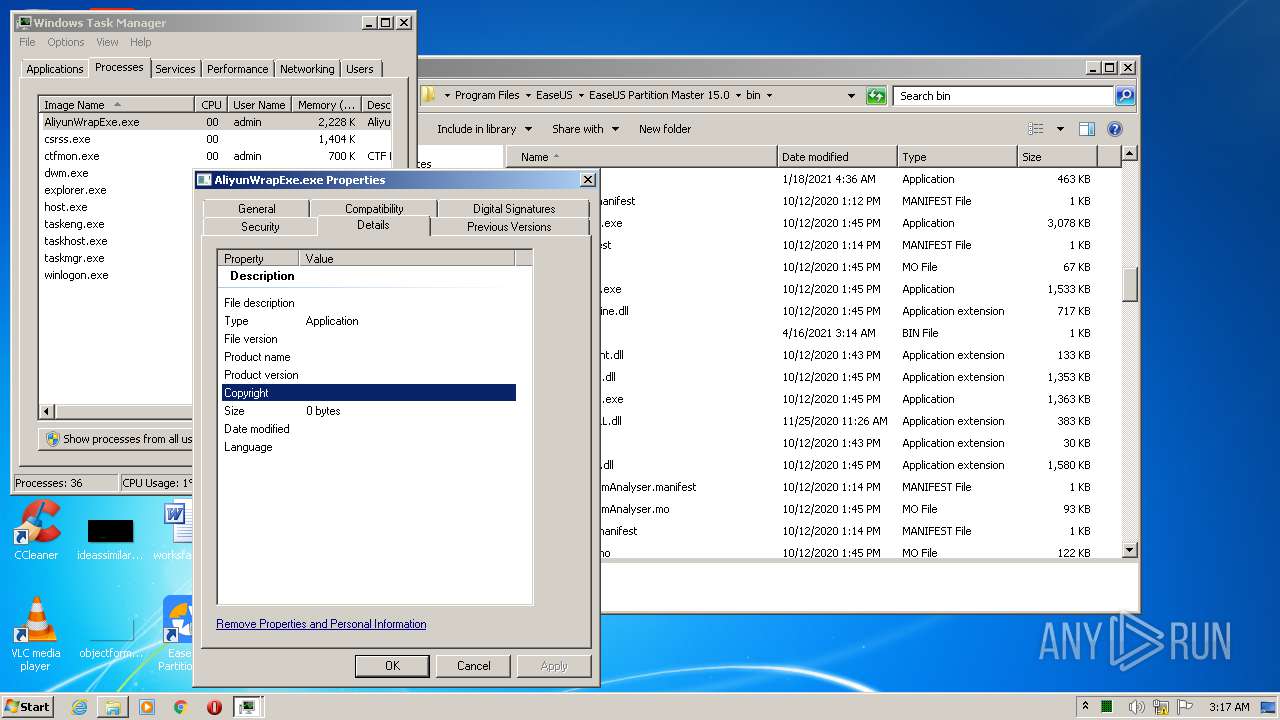
Task: Click scroll down arrow in Explorer file list
Action: (1130, 550)
